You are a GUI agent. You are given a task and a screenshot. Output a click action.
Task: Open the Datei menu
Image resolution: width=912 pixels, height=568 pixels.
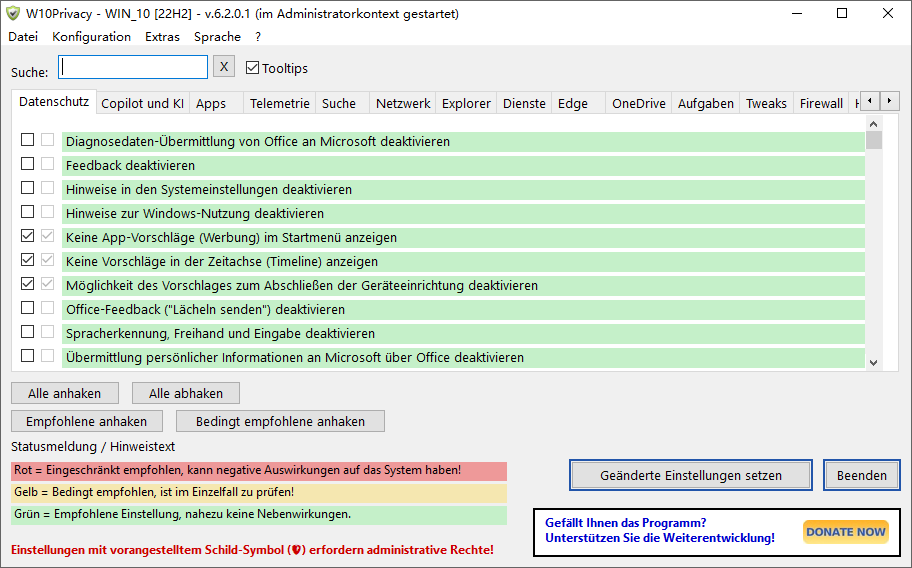[23, 37]
